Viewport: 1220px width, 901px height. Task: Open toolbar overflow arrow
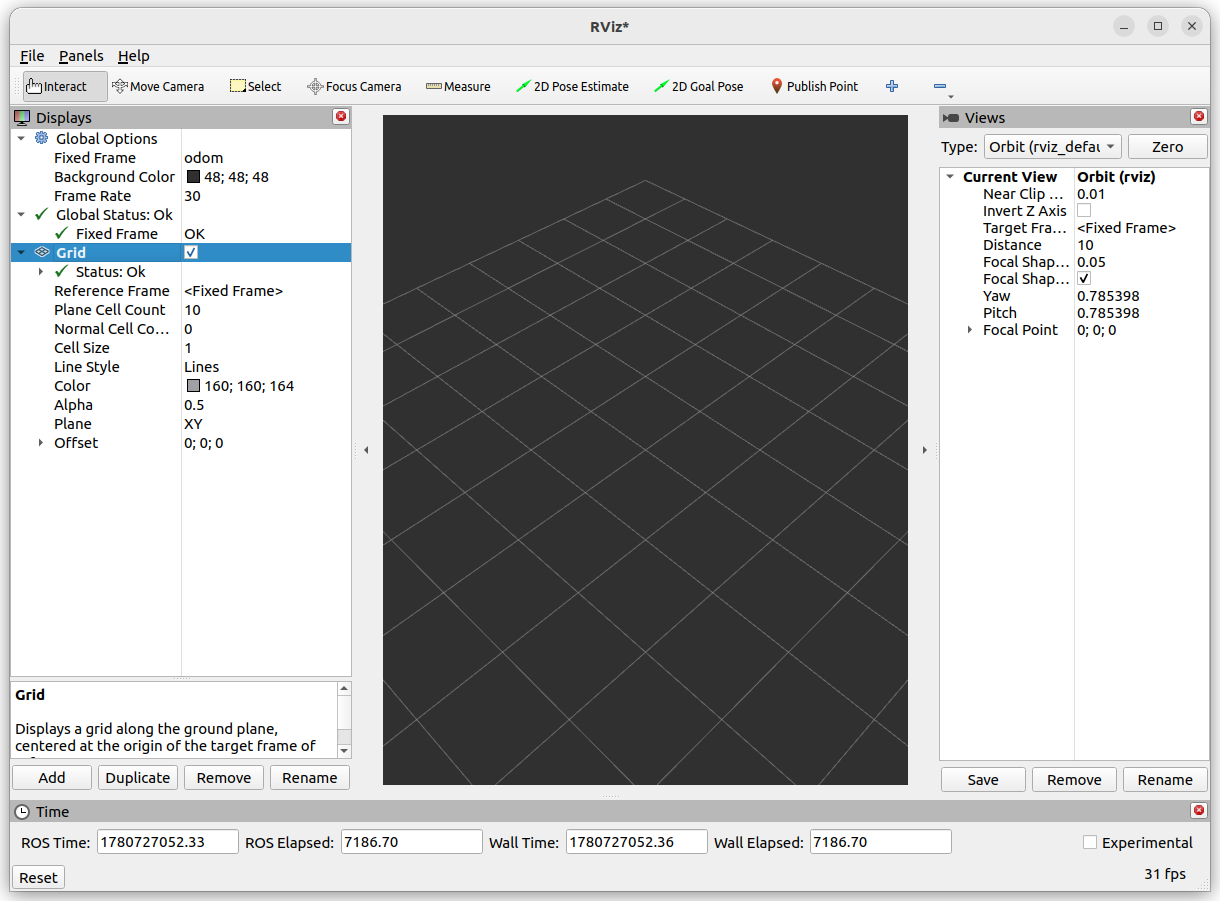951,97
